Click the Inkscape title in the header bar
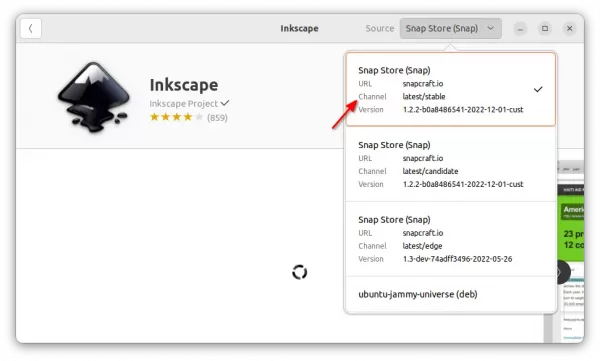The height and width of the screenshot is (361, 600). [299, 28]
